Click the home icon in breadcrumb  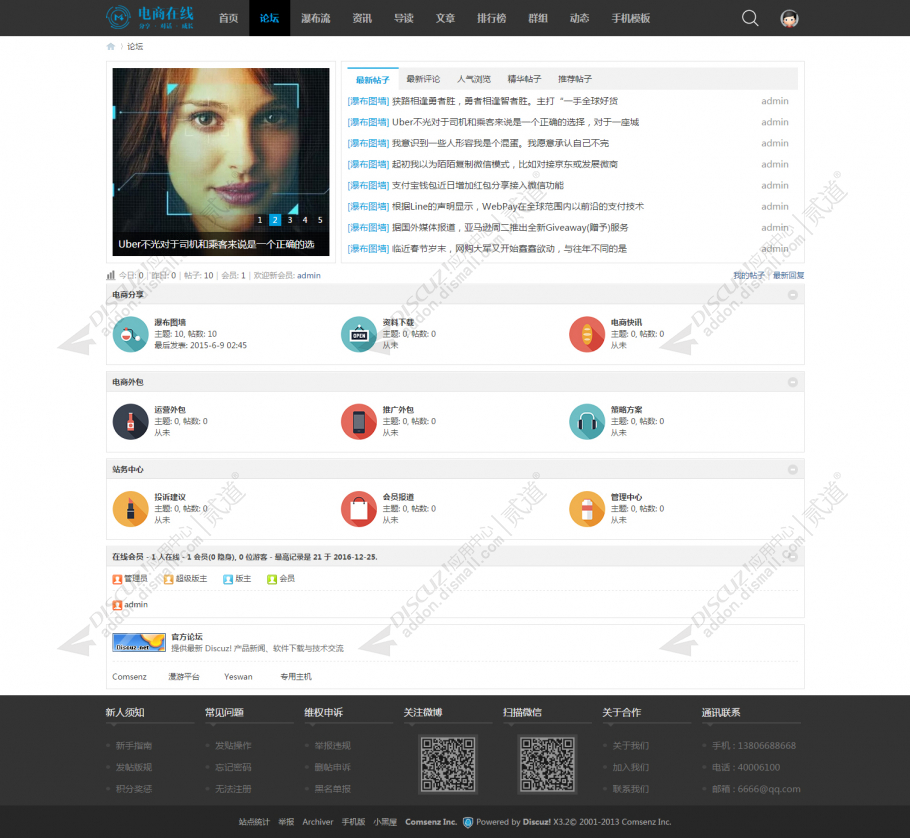111,47
